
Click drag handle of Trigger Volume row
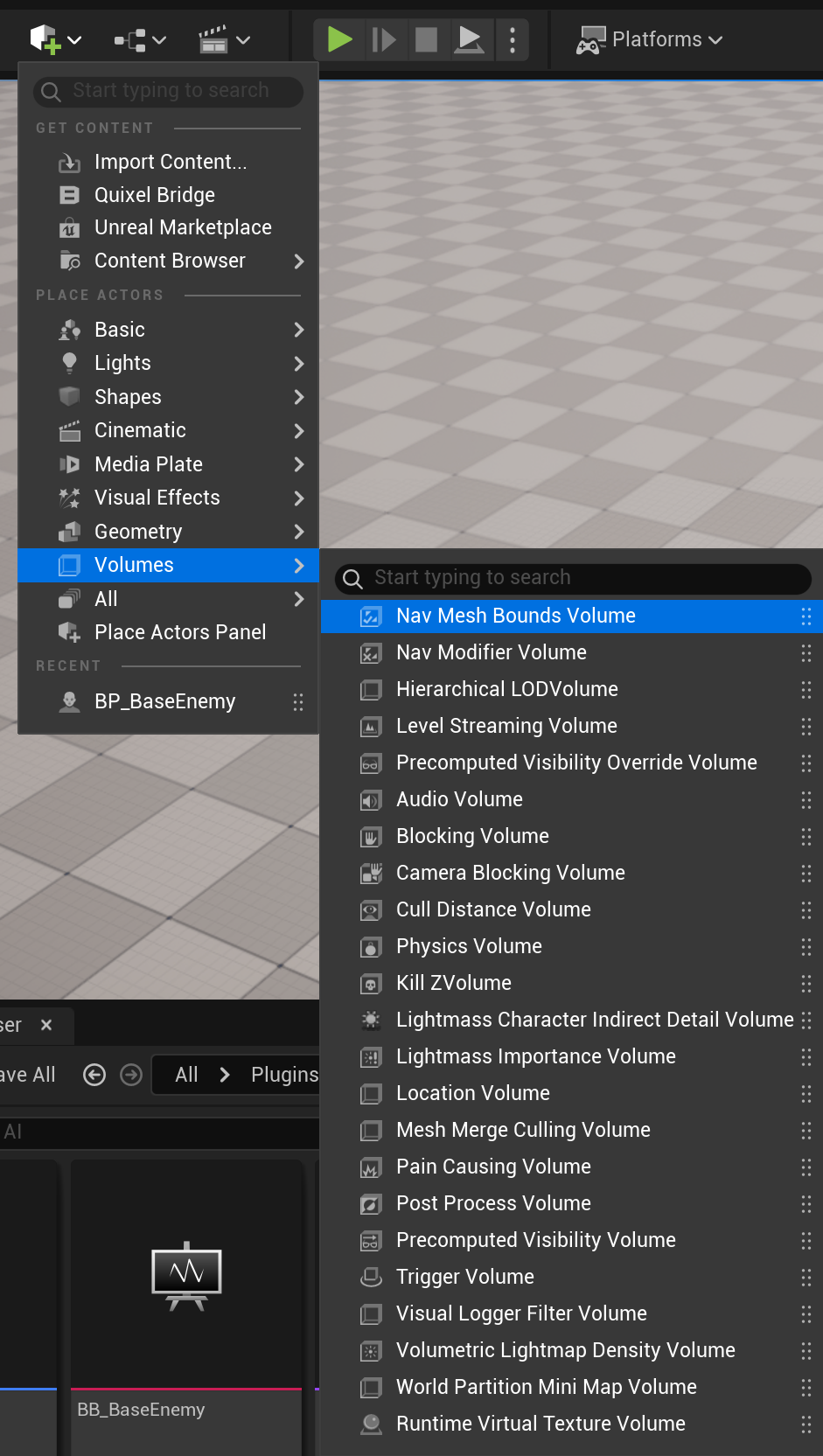click(x=806, y=1278)
